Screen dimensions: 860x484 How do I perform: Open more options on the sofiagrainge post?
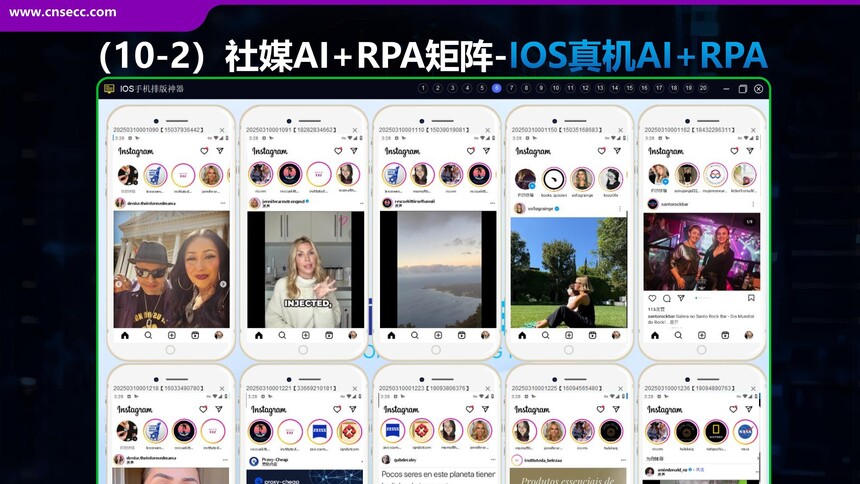click(x=620, y=209)
